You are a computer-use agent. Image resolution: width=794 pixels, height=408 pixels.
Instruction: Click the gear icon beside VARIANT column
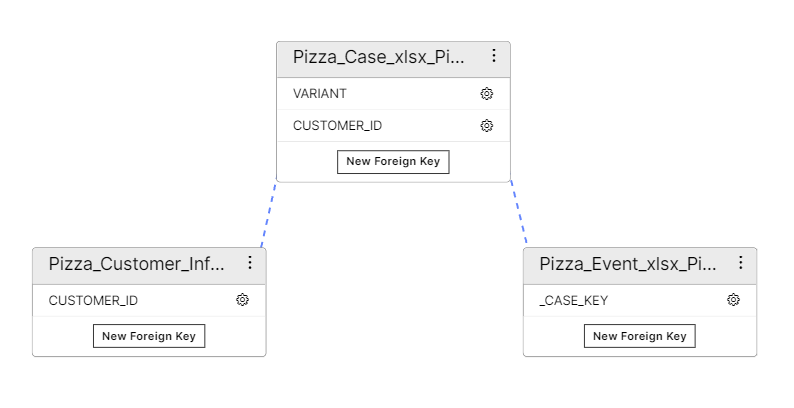(487, 93)
